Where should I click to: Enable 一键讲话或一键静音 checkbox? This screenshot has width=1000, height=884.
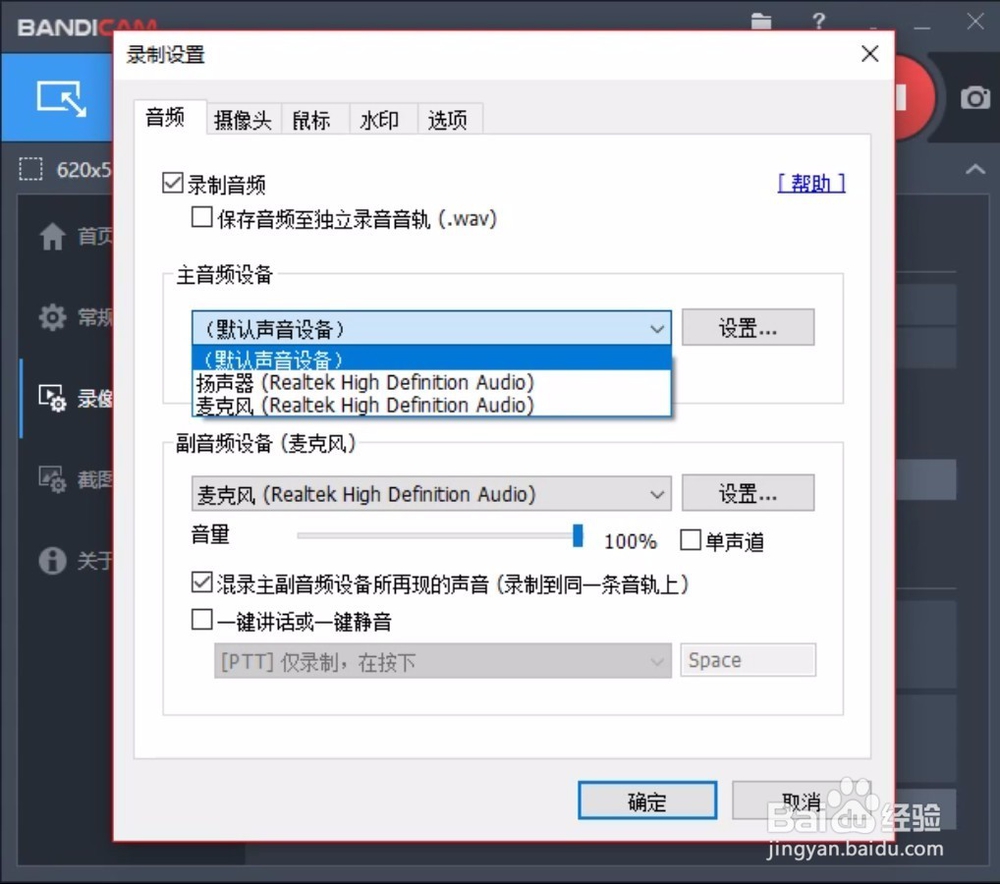tap(202, 619)
